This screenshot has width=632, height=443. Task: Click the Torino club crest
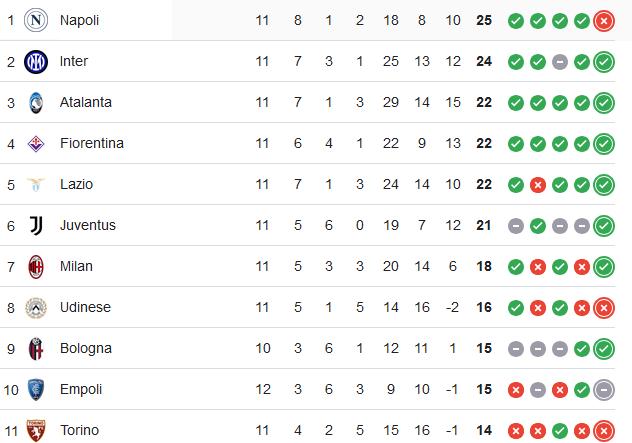[x=36, y=431]
